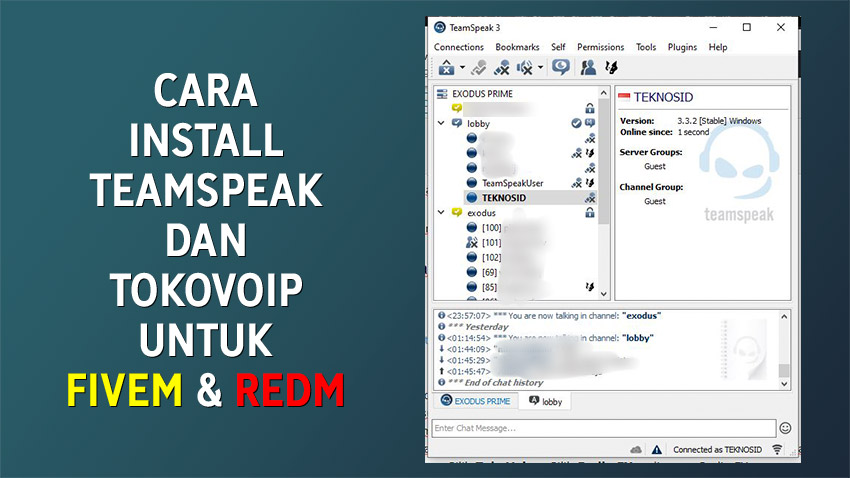Open the Plugins menu
This screenshot has height=478, width=850.
click(x=682, y=47)
